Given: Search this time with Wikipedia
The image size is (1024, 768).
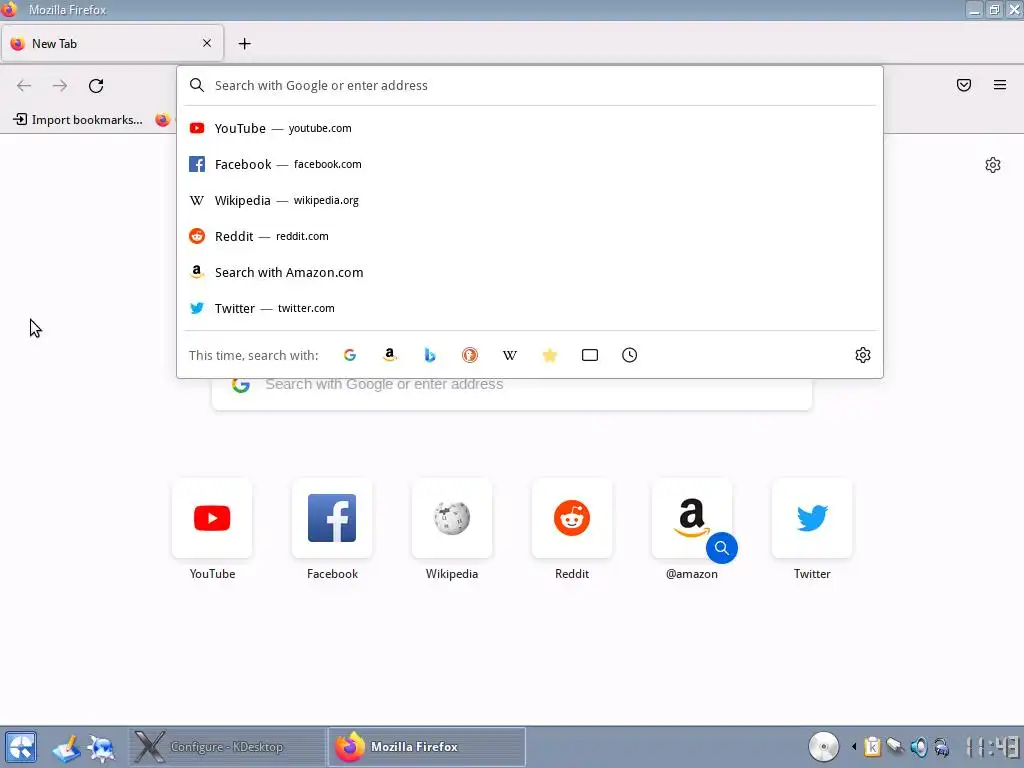Looking at the screenshot, I should coord(510,355).
